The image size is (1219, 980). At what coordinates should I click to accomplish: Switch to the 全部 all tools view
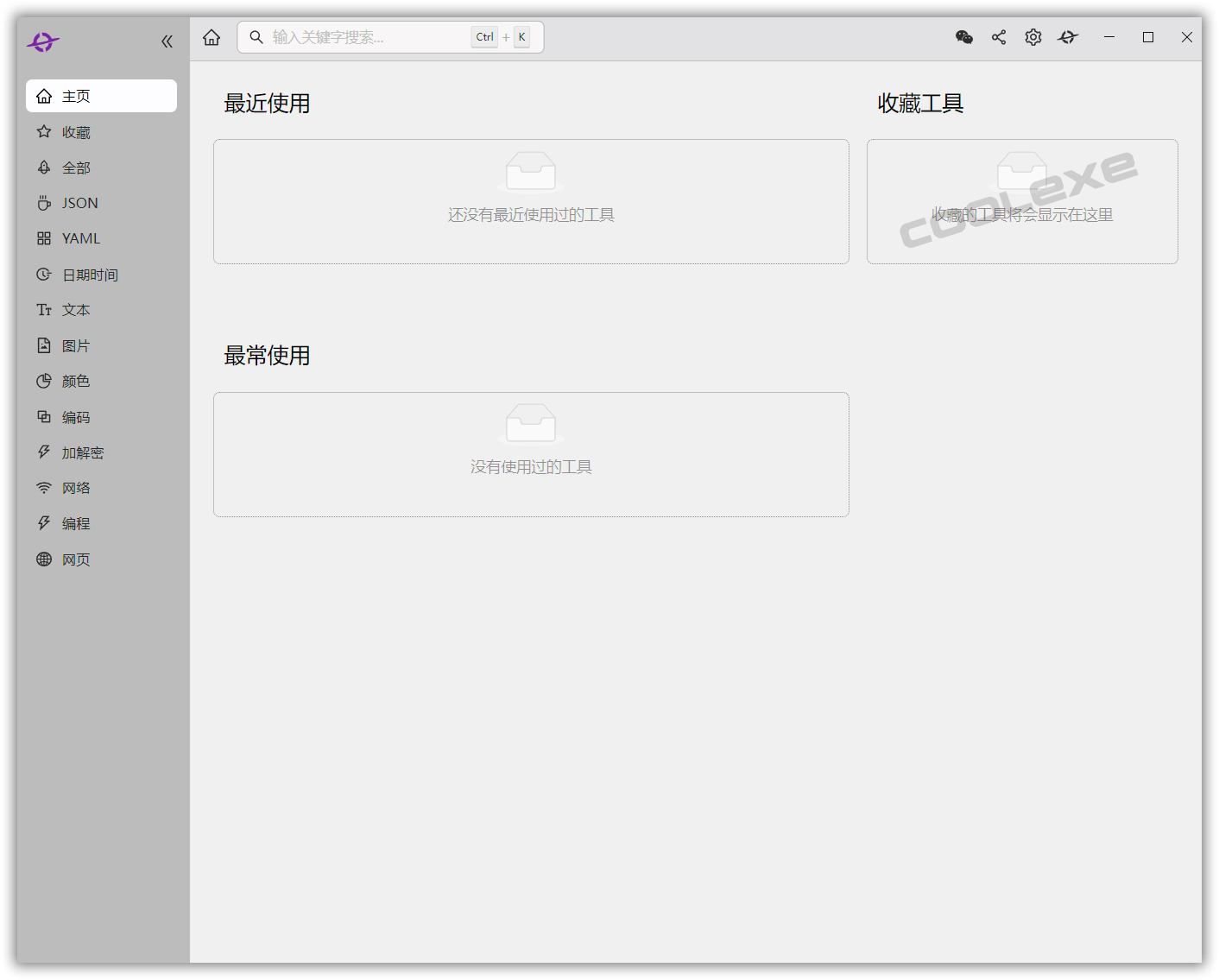click(76, 167)
